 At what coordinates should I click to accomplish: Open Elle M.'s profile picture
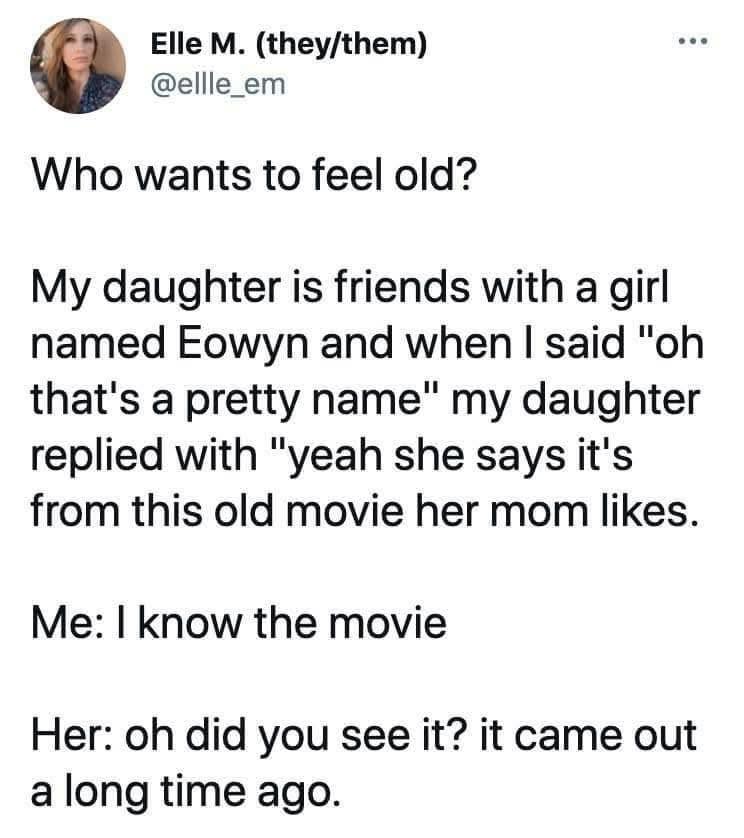(78, 66)
